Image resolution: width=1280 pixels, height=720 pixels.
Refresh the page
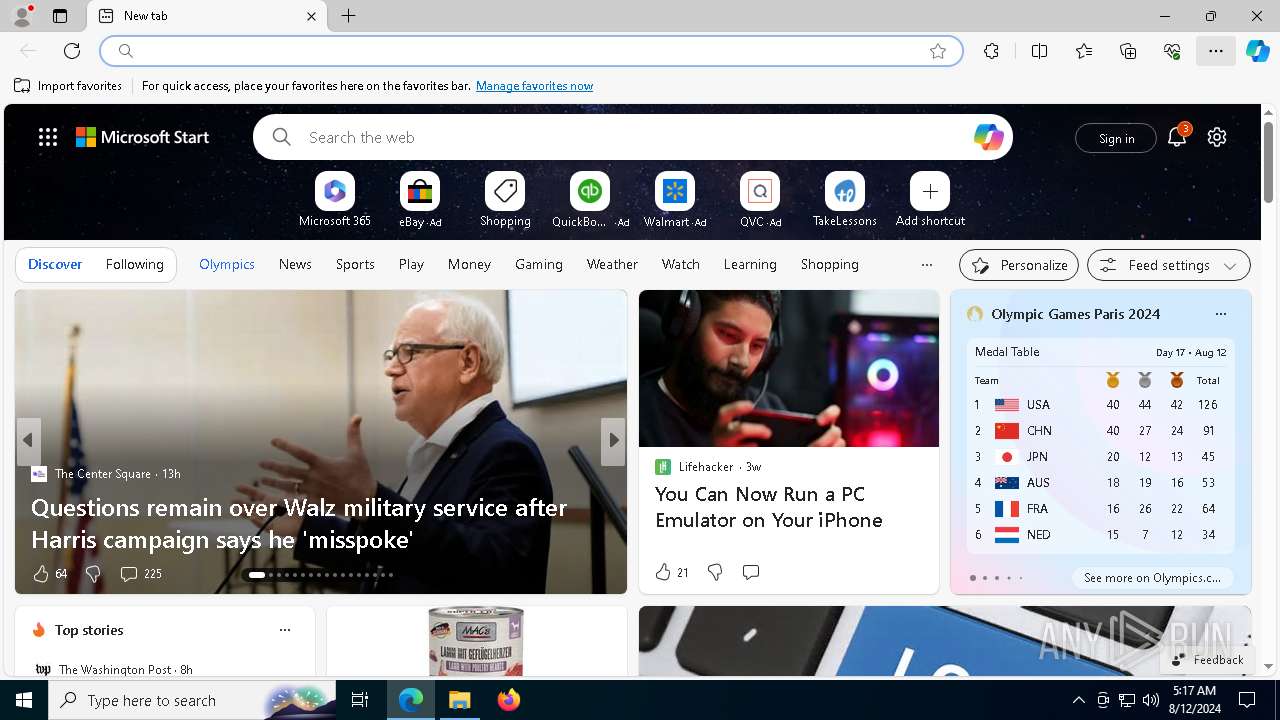72,51
